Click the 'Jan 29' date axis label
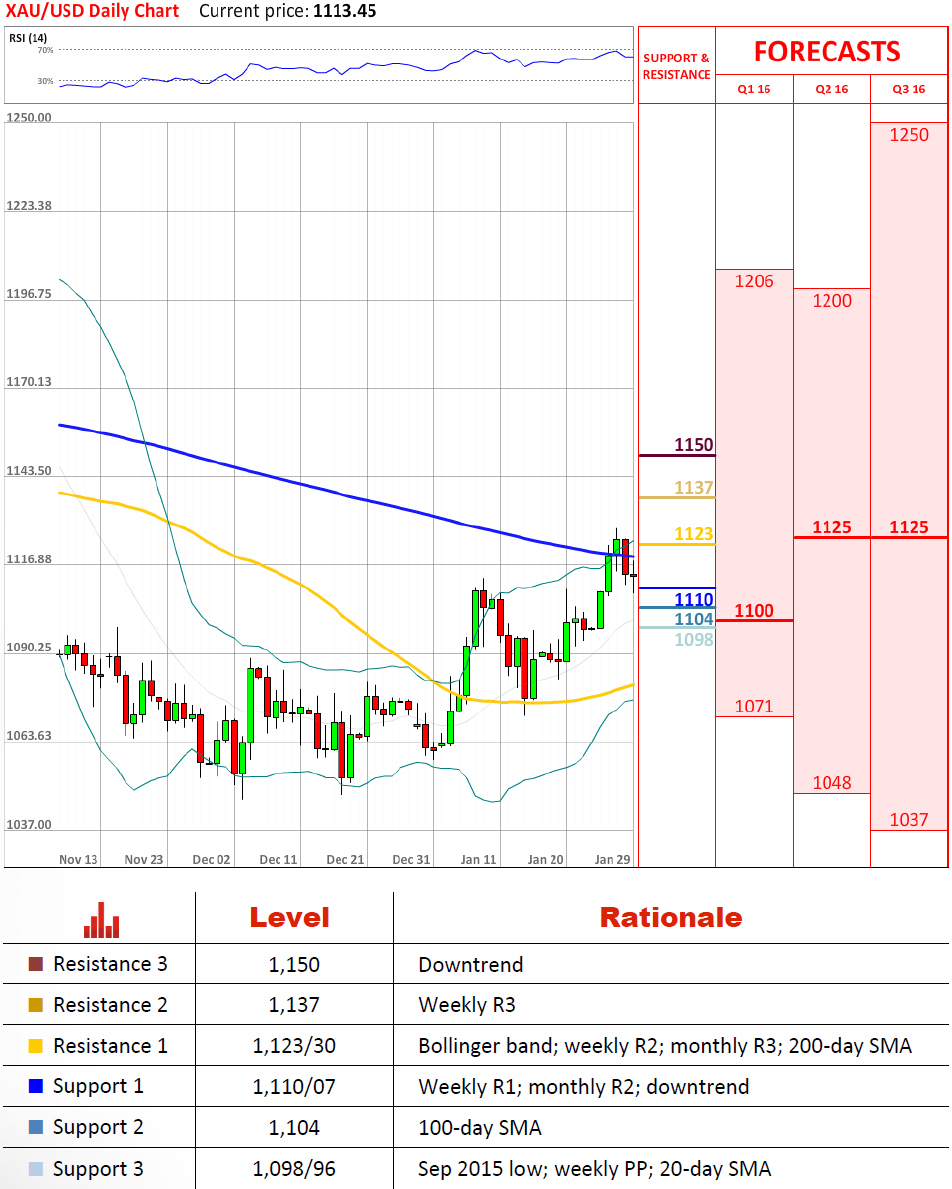This screenshot has width=952, height=1189. (x=612, y=859)
